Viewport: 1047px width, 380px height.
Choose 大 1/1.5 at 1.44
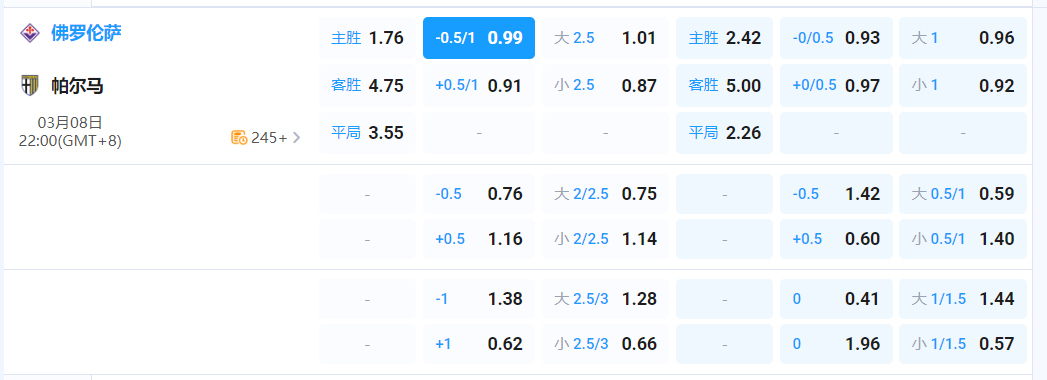[963, 299]
